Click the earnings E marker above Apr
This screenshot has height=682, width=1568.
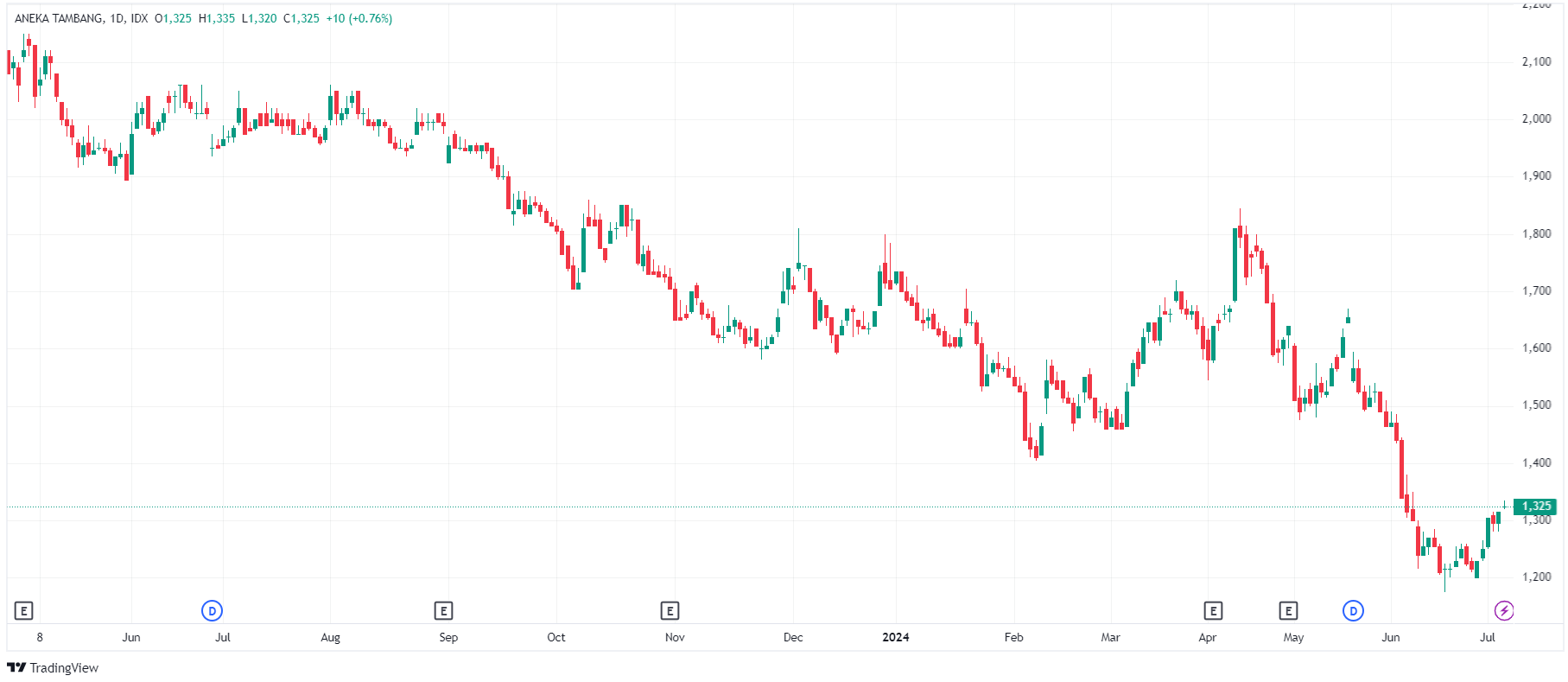[1213, 611]
